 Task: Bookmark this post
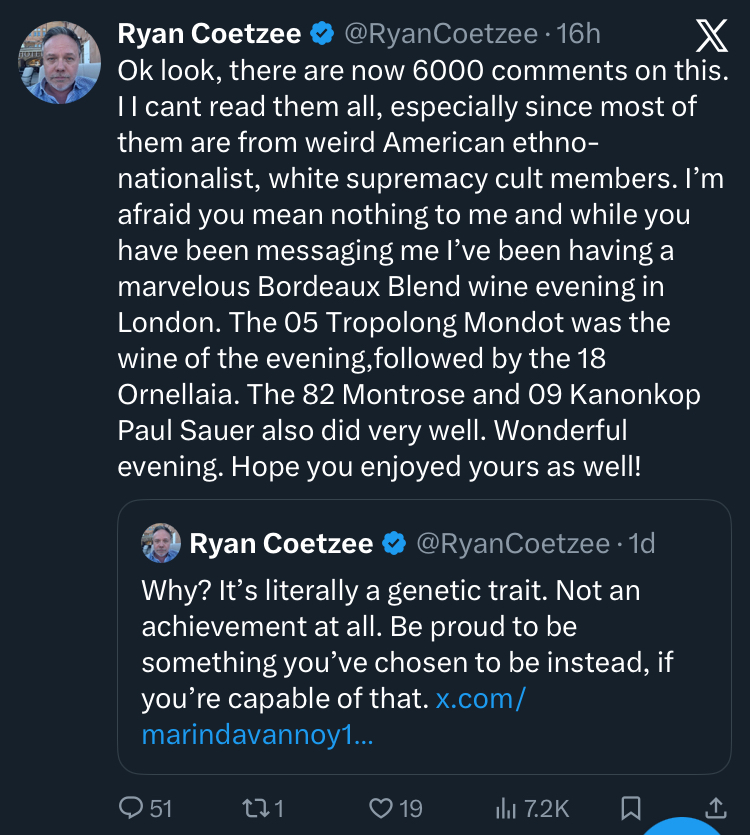[631, 807]
